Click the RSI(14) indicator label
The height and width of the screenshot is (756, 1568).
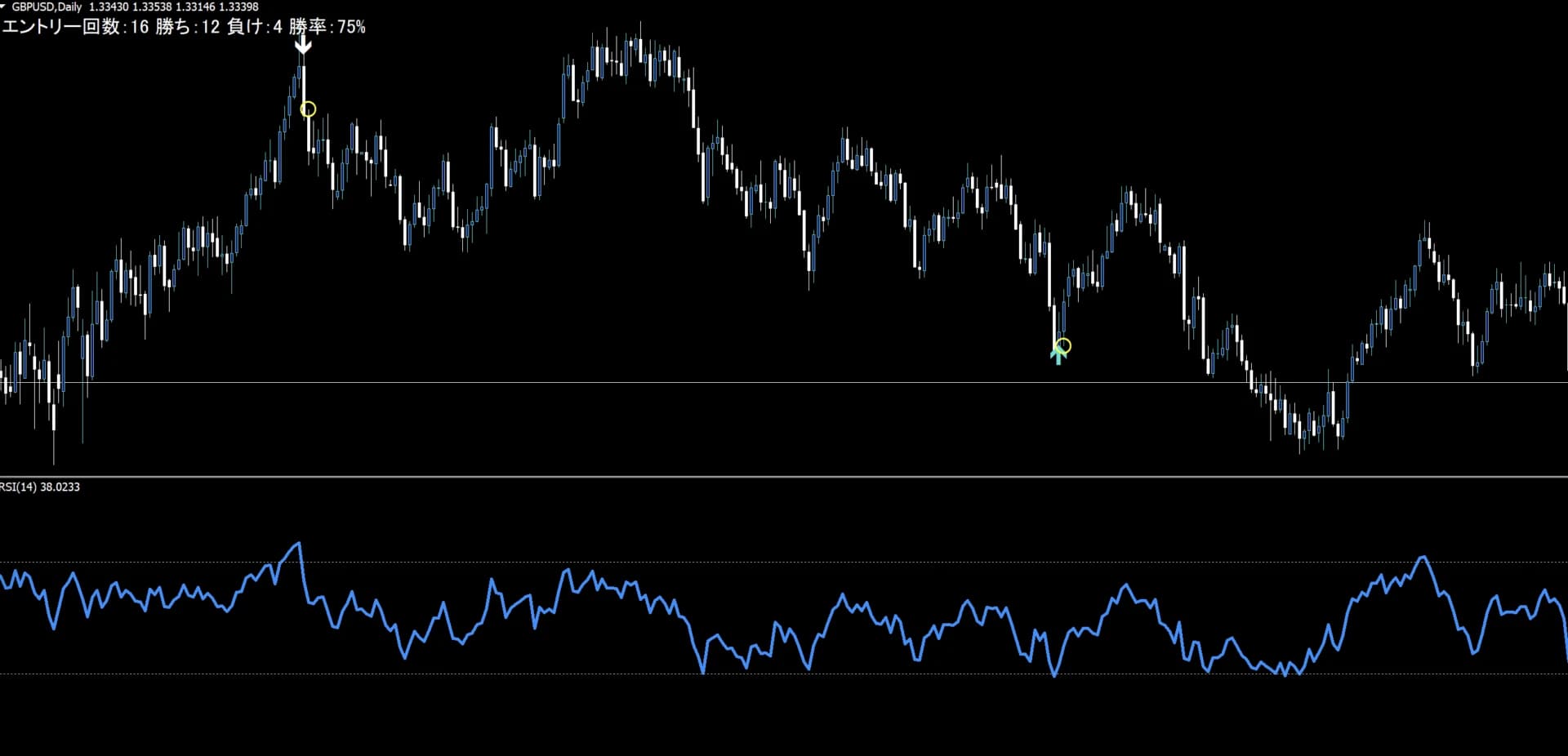click(18, 487)
